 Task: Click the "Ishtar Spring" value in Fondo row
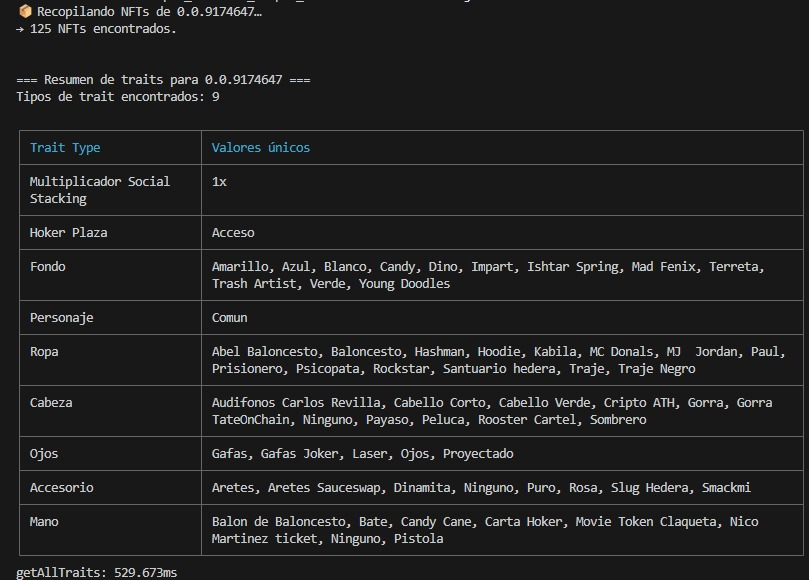click(x=573, y=267)
